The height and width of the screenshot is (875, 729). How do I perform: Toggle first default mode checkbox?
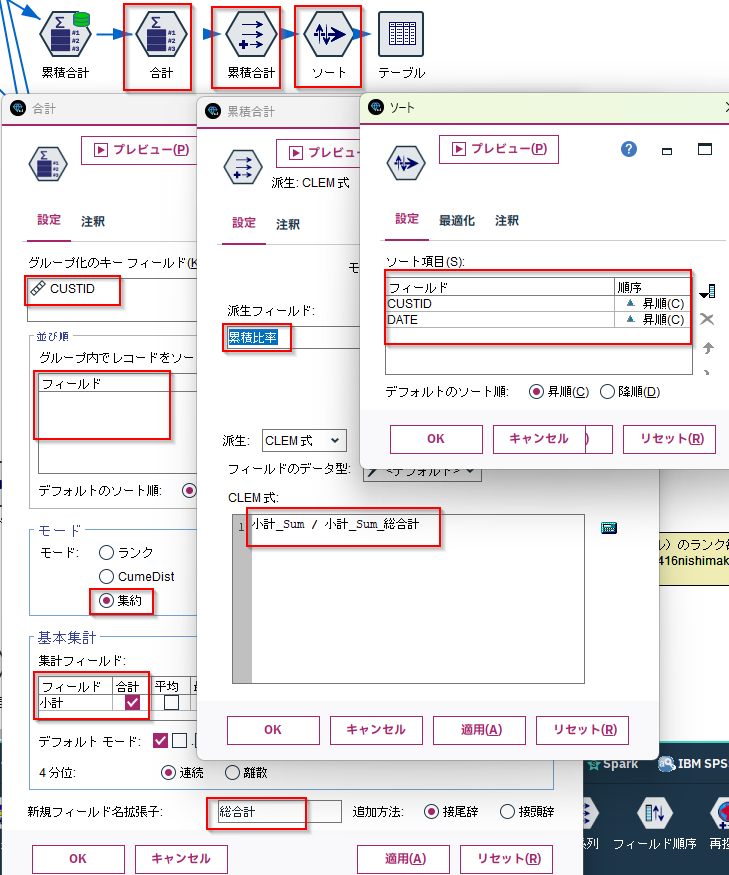(x=160, y=741)
